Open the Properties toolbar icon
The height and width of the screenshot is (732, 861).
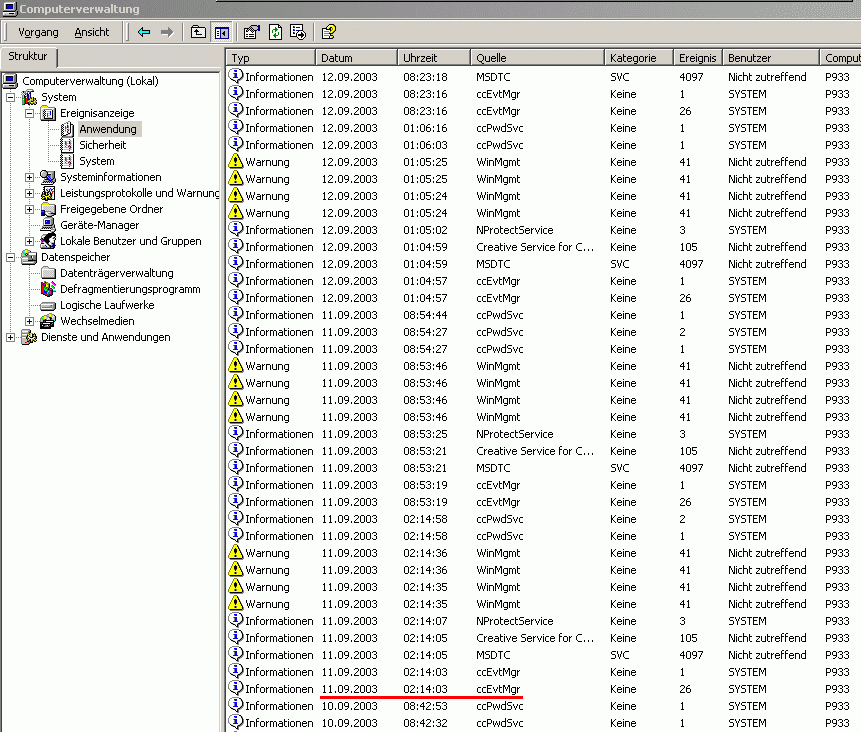tap(251, 32)
